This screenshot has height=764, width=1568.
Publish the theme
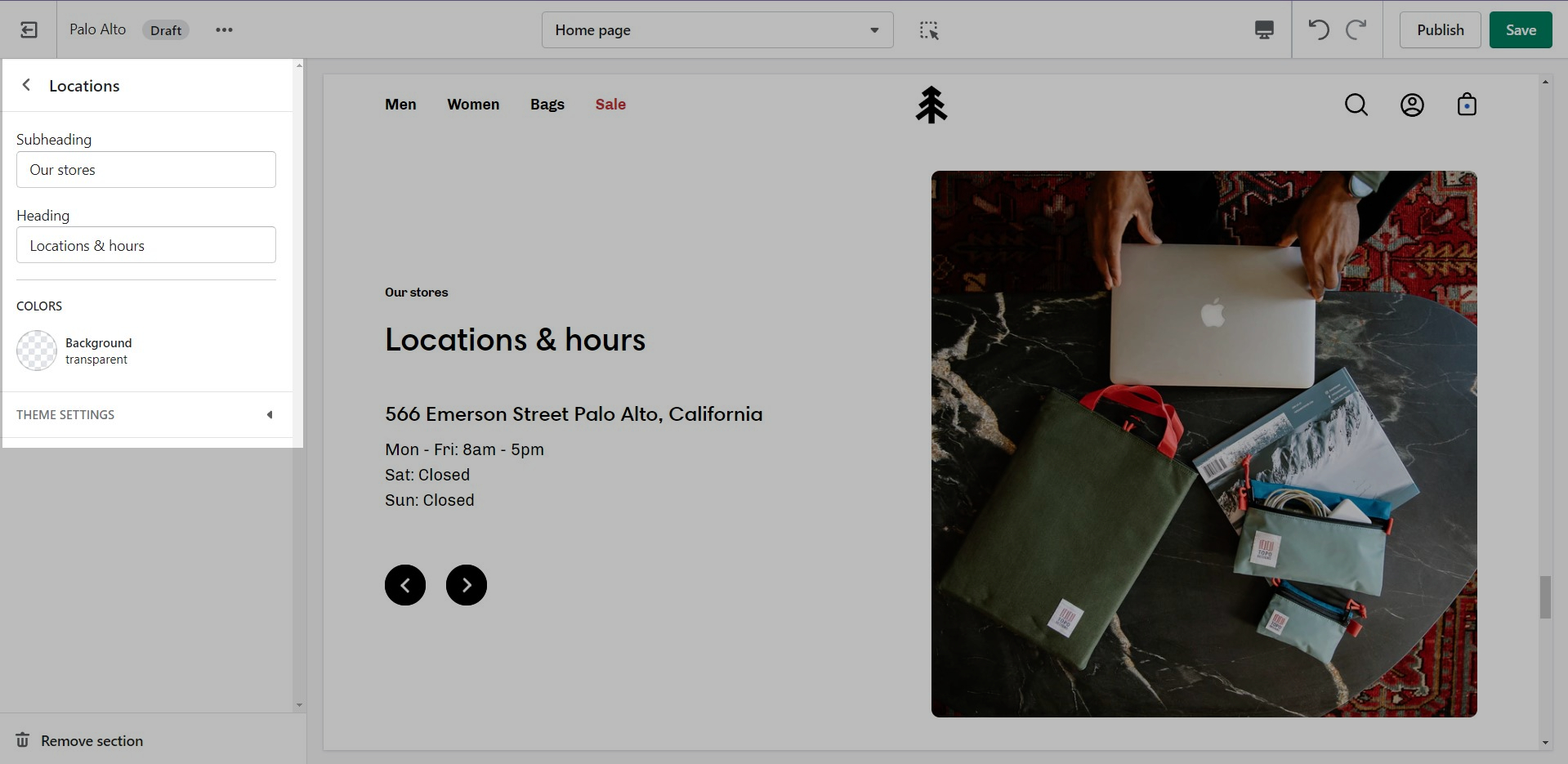tap(1440, 30)
